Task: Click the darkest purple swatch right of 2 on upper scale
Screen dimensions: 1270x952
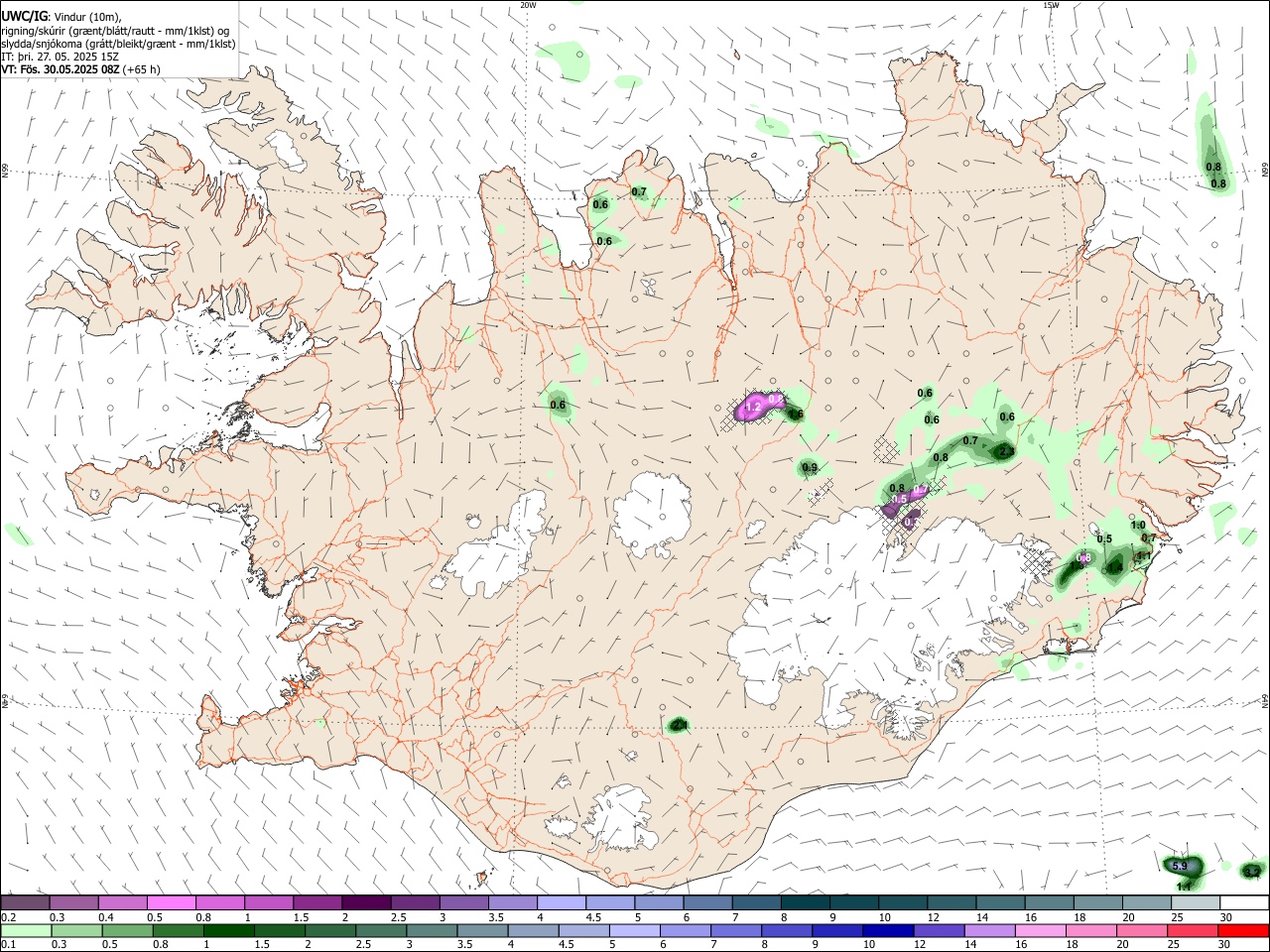Action: click(x=366, y=903)
